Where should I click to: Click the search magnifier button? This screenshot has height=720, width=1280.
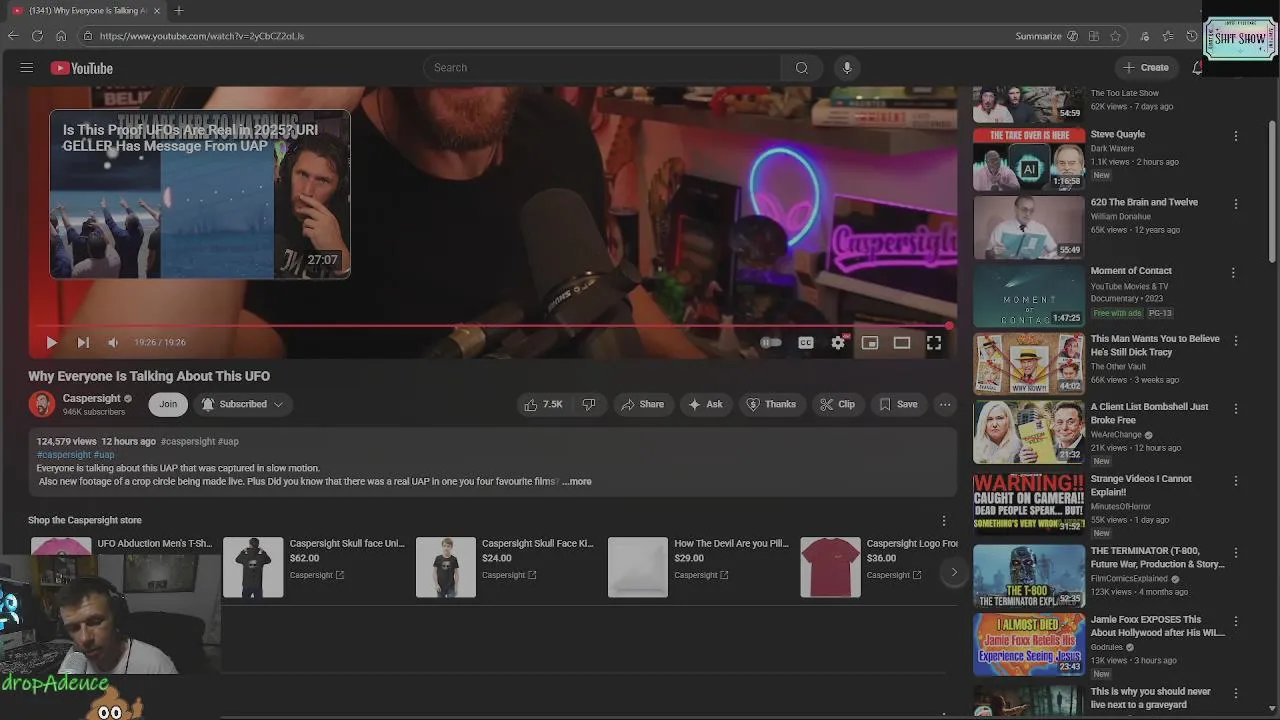801,68
